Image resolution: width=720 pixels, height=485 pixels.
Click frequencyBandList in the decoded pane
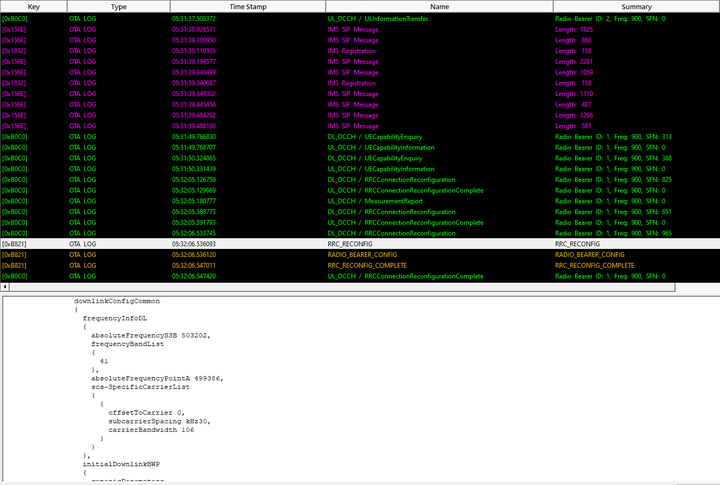(x=127, y=344)
